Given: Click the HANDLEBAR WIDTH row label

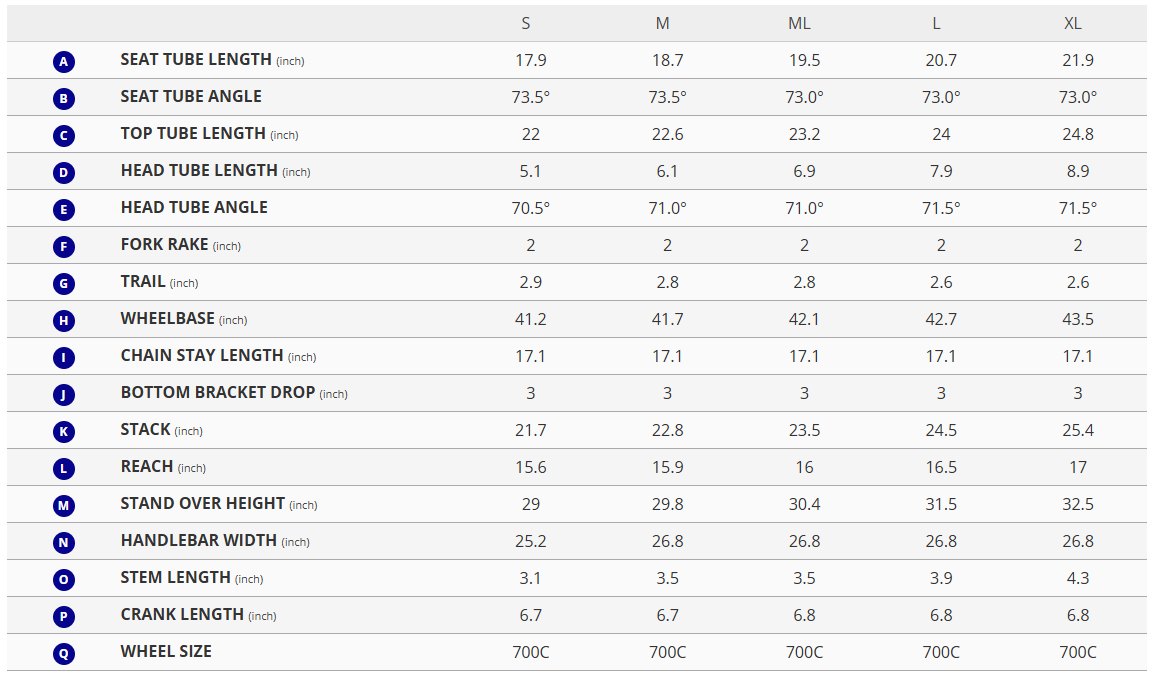Looking at the screenshot, I should click(198, 541).
